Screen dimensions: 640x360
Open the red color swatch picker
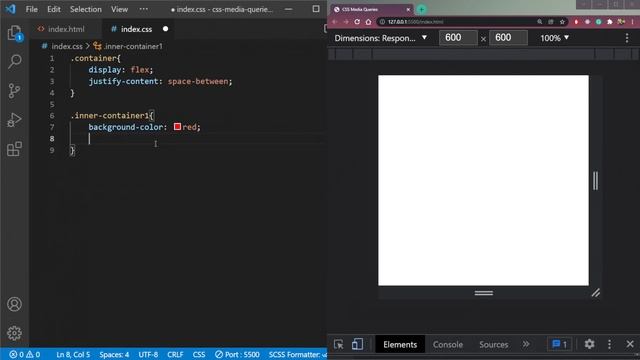point(177,127)
